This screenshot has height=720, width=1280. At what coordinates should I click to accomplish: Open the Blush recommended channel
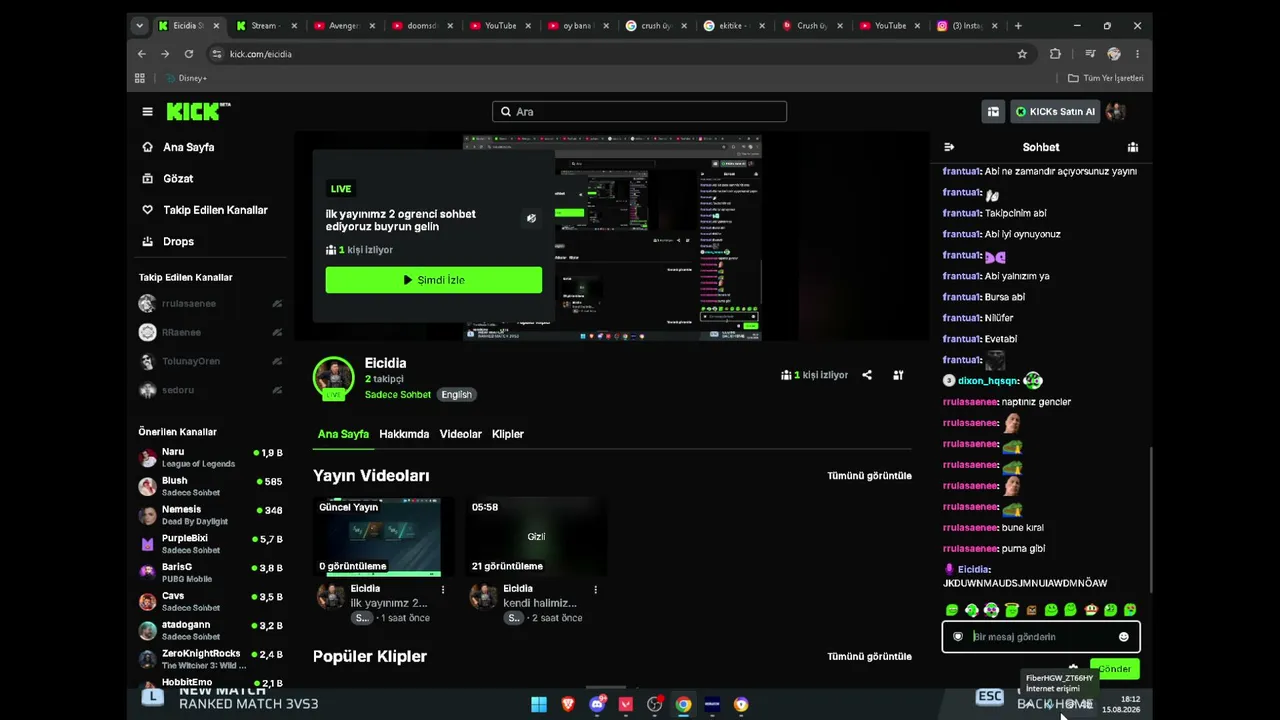coord(210,486)
